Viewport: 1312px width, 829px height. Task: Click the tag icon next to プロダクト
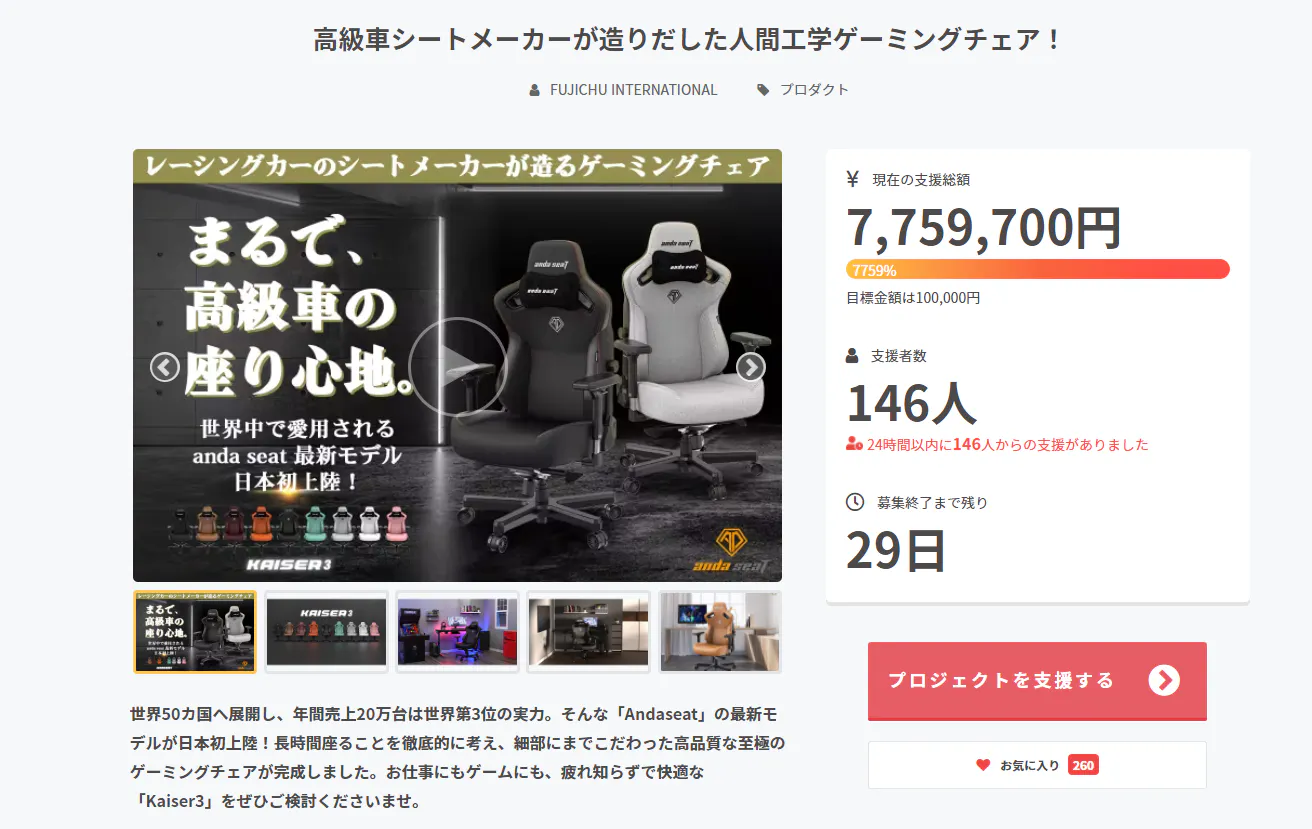pos(763,90)
